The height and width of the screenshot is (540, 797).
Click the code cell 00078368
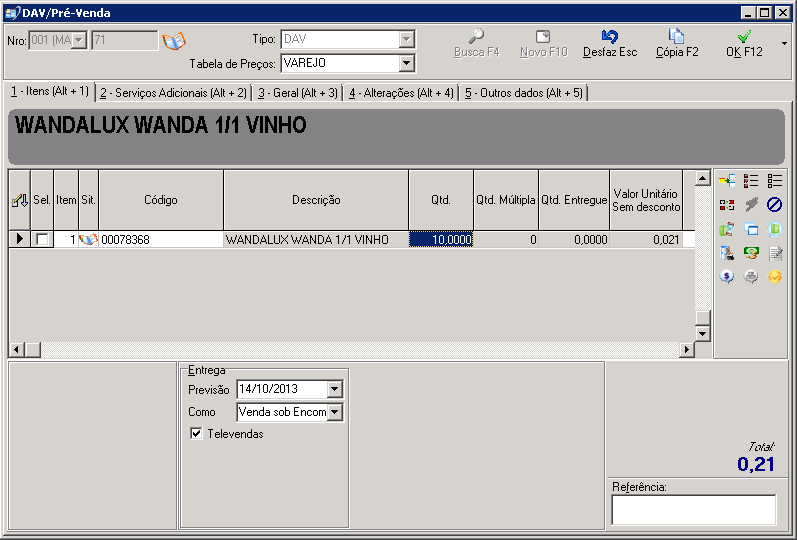click(x=161, y=239)
